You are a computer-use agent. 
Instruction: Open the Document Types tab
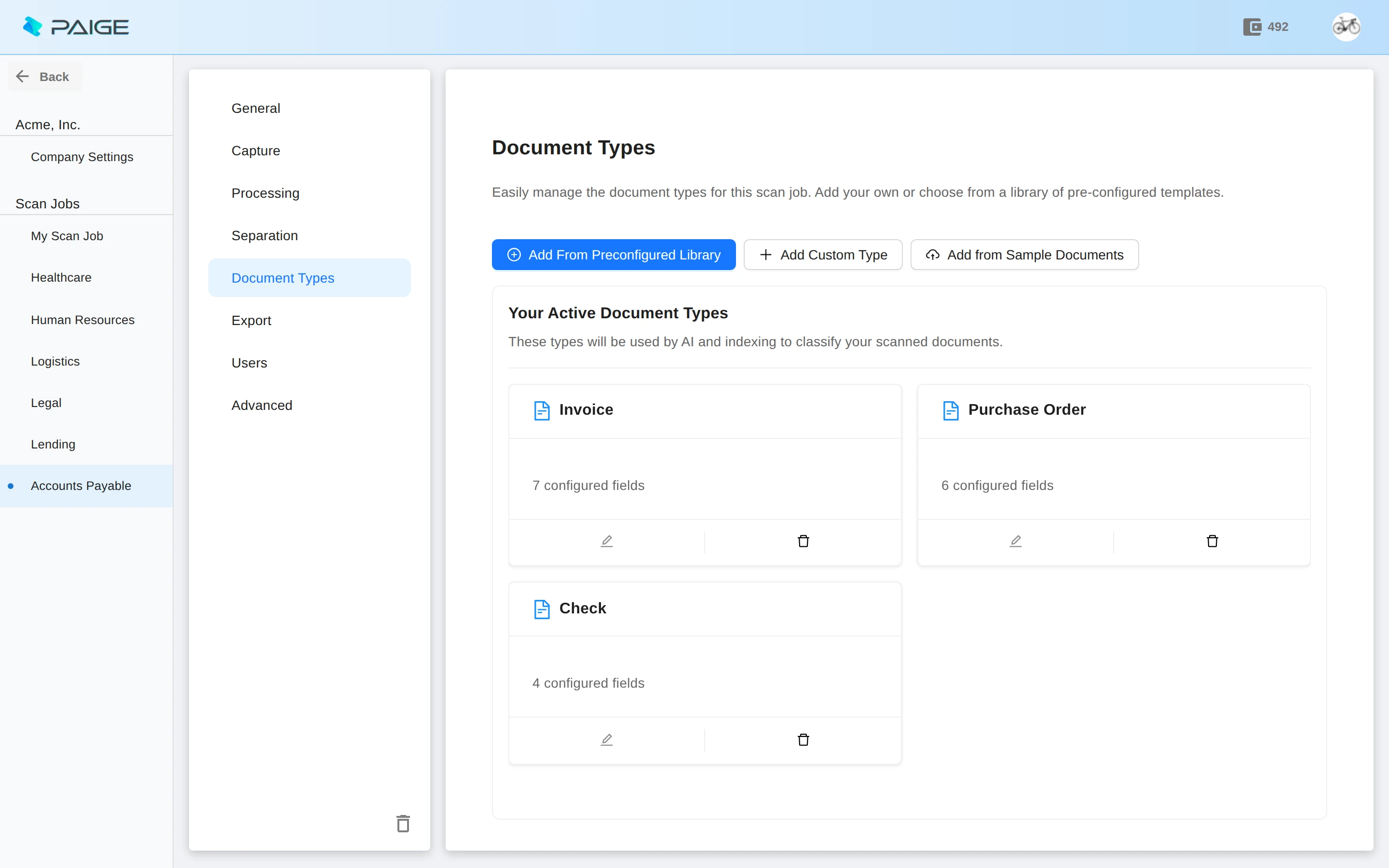point(309,278)
